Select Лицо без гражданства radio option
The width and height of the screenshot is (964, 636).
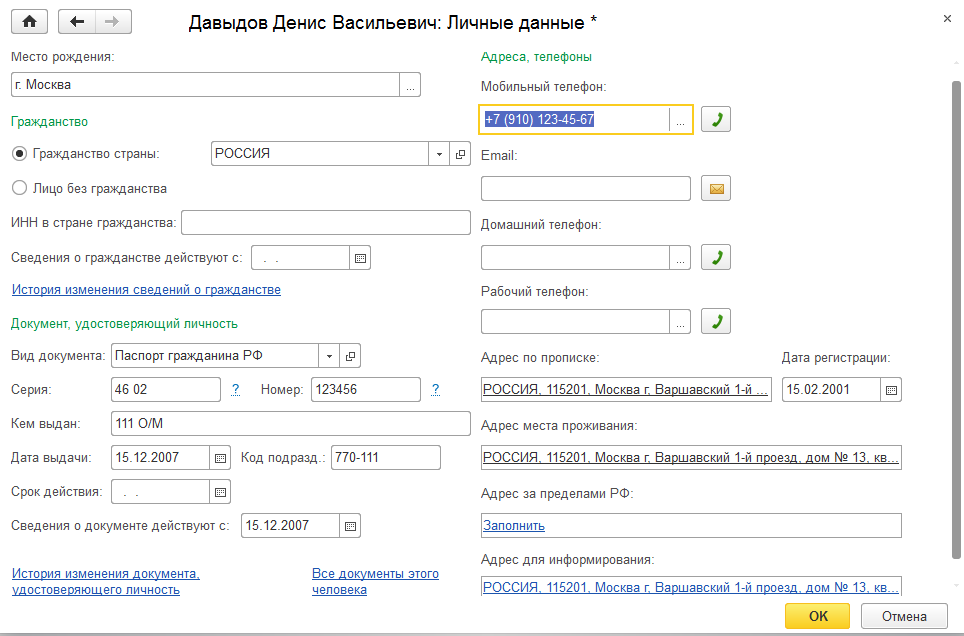click(x=20, y=188)
